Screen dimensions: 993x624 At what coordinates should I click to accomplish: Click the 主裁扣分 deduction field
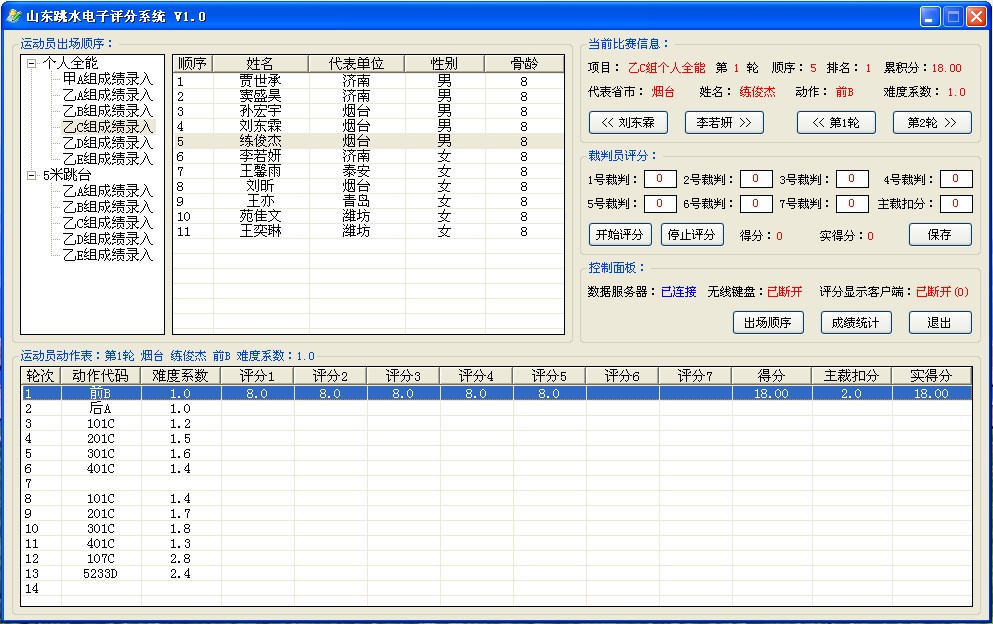956,203
